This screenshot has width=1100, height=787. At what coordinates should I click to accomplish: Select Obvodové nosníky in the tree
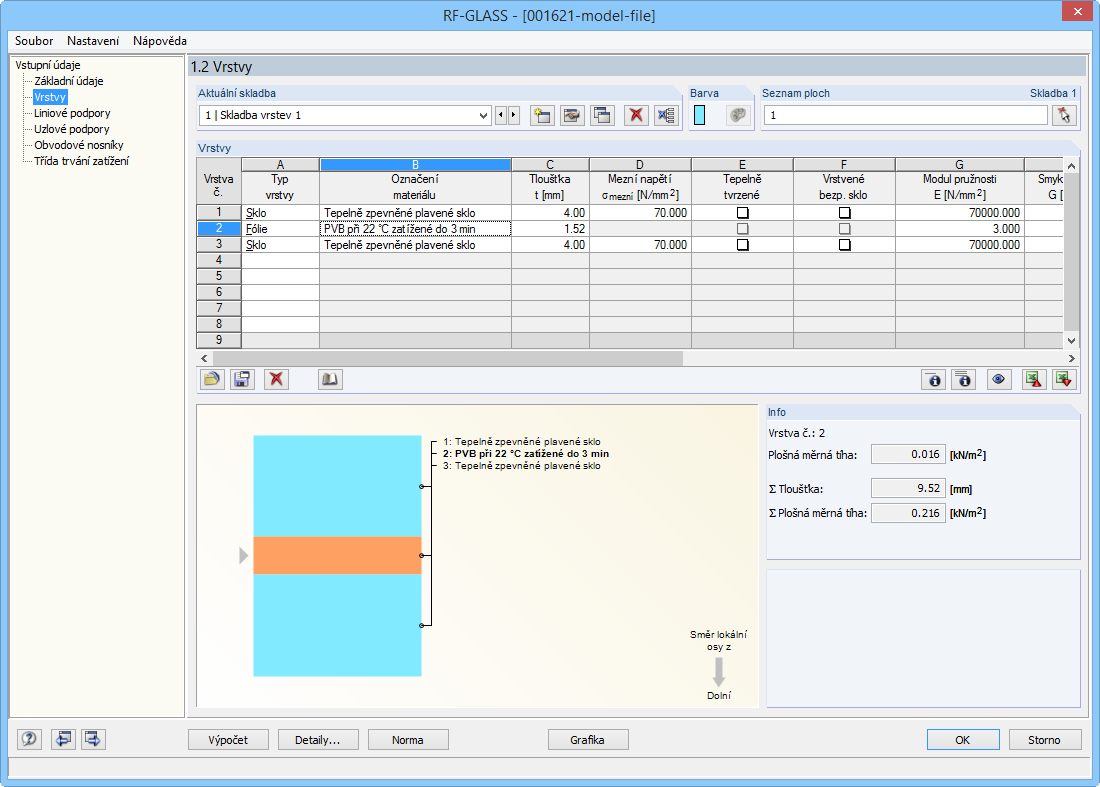[79, 145]
